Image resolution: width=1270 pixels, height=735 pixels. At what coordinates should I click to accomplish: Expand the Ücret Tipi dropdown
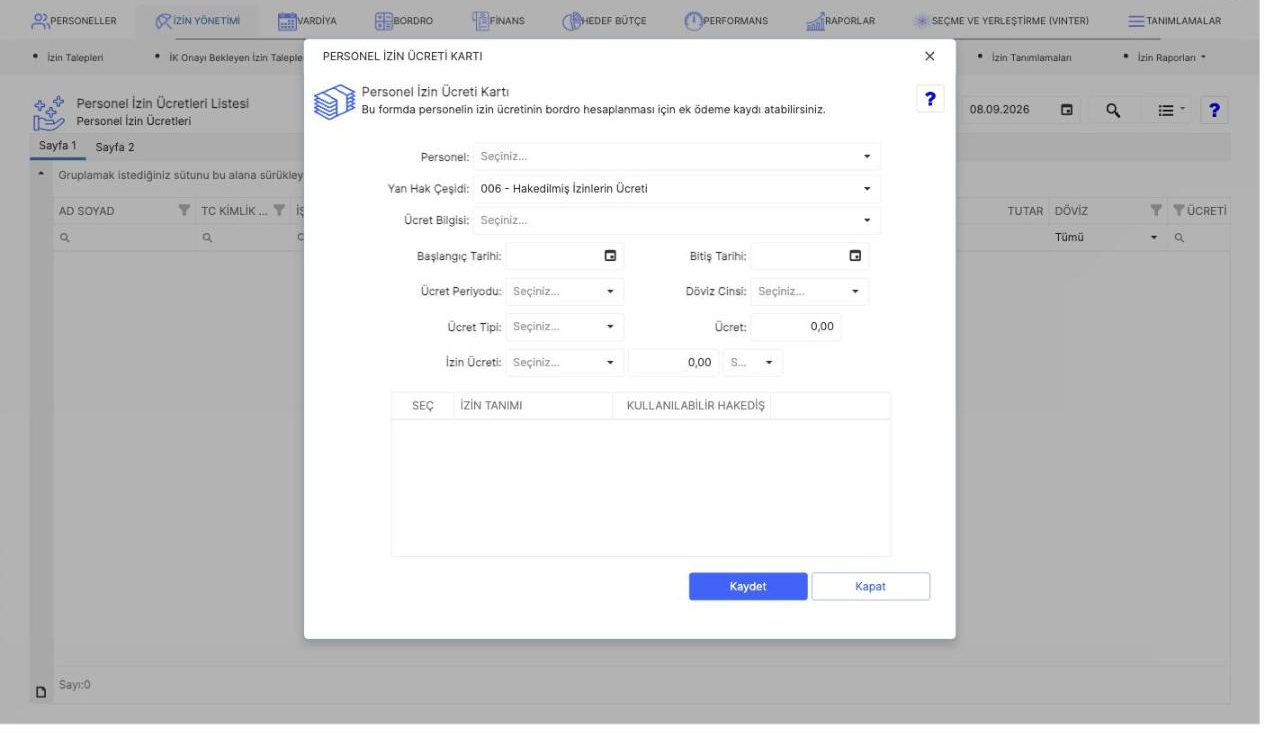click(610, 328)
